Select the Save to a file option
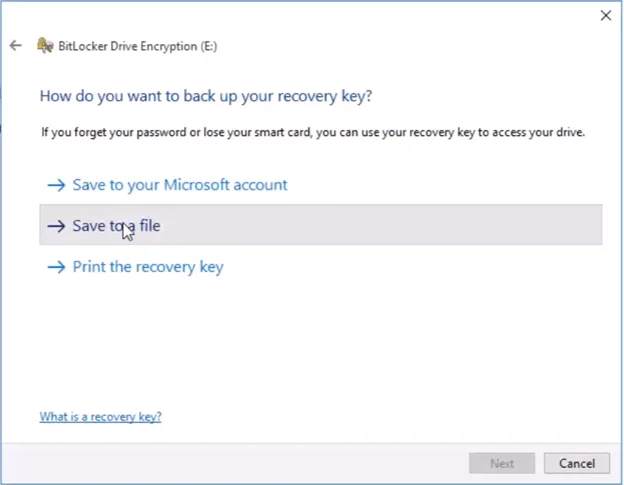Image resolution: width=624 pixels, height=485 pixels. [x=116, y=226]
